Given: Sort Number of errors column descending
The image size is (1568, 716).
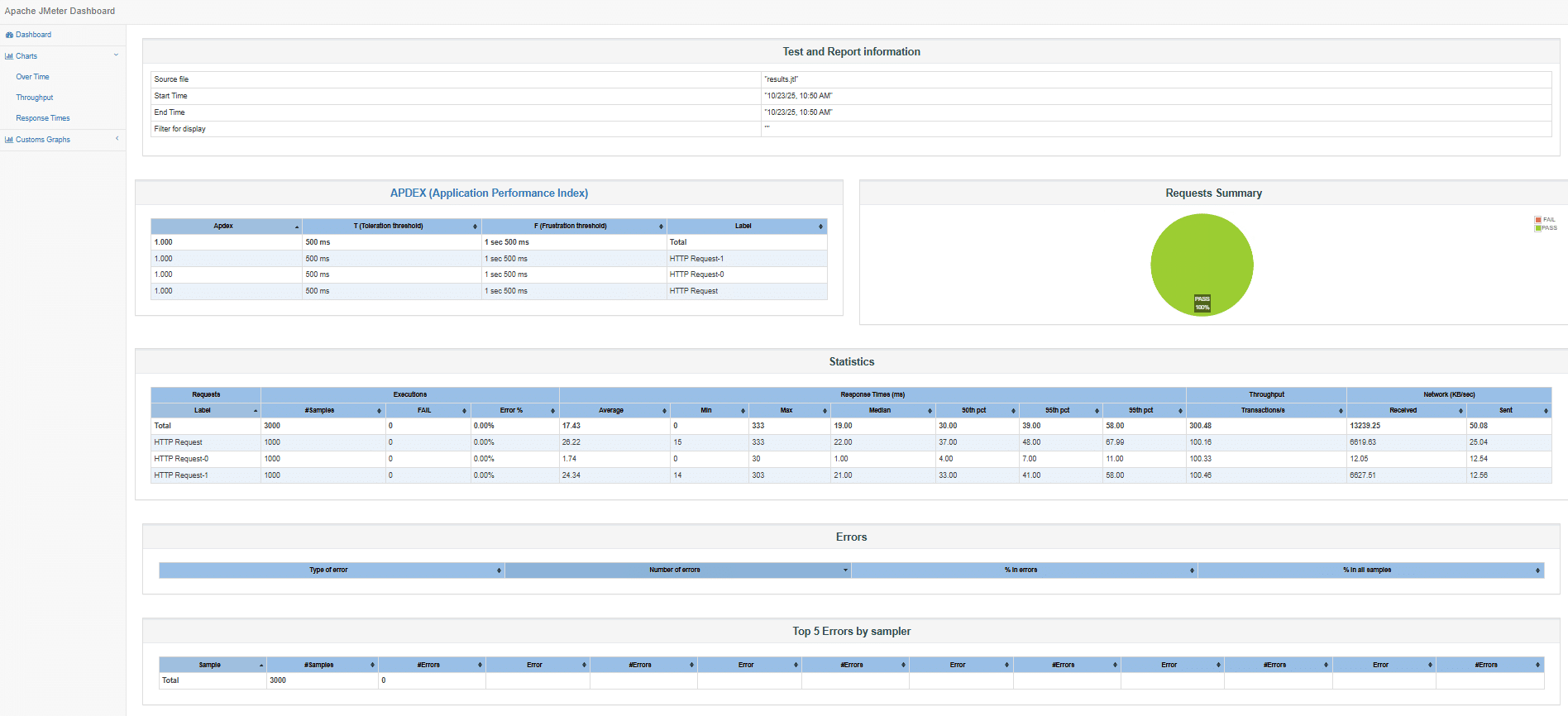Looking at the screenshot, I should (x=845, y=570).
